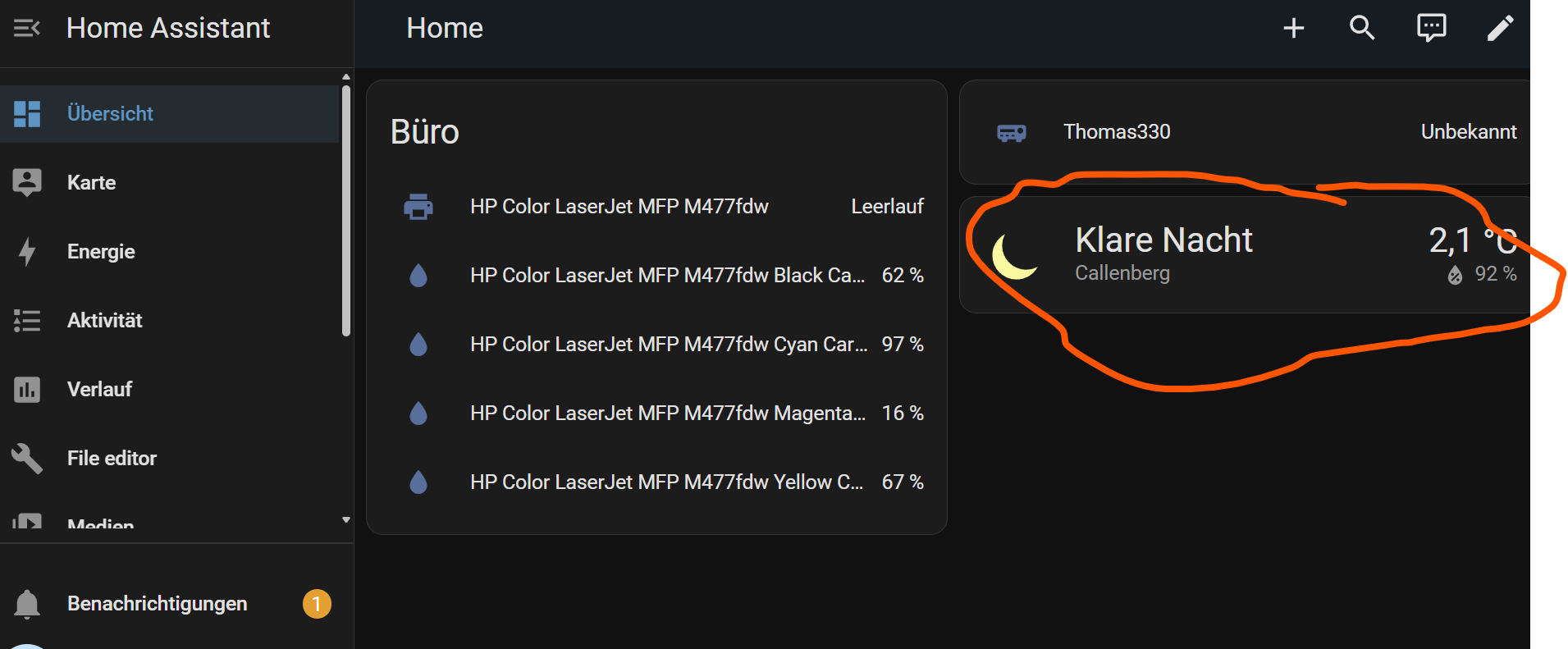Open the Übersicht dashboard
The image size is (1568, 649).
pos(110,114)
